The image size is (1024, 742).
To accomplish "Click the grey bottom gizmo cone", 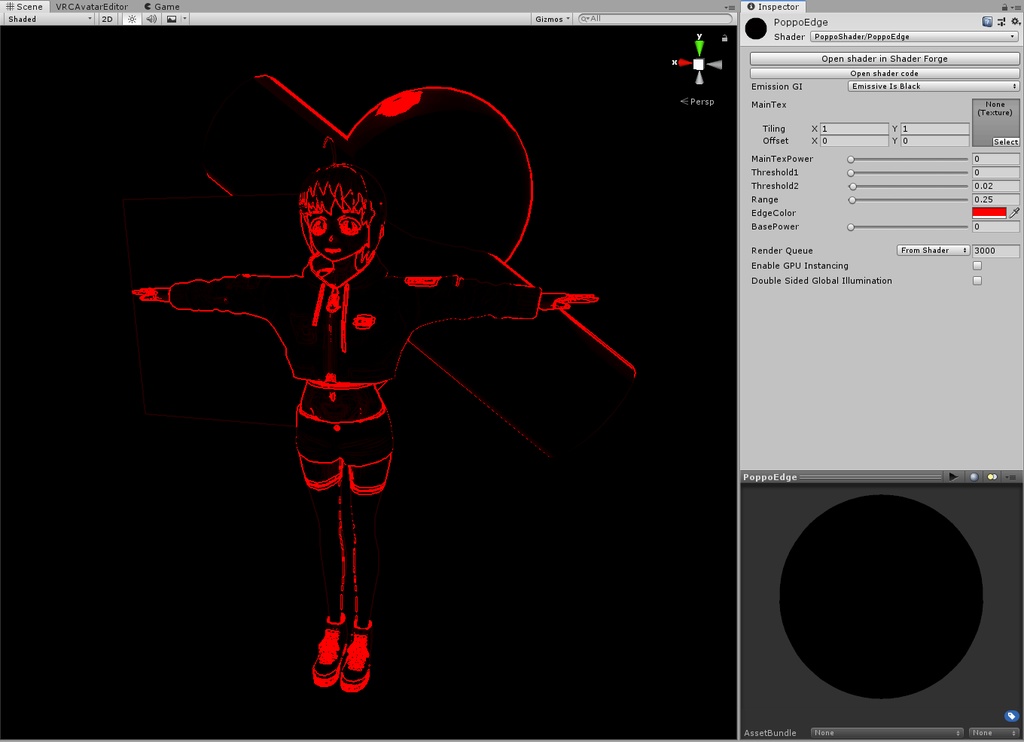I will tap(699, 78).
